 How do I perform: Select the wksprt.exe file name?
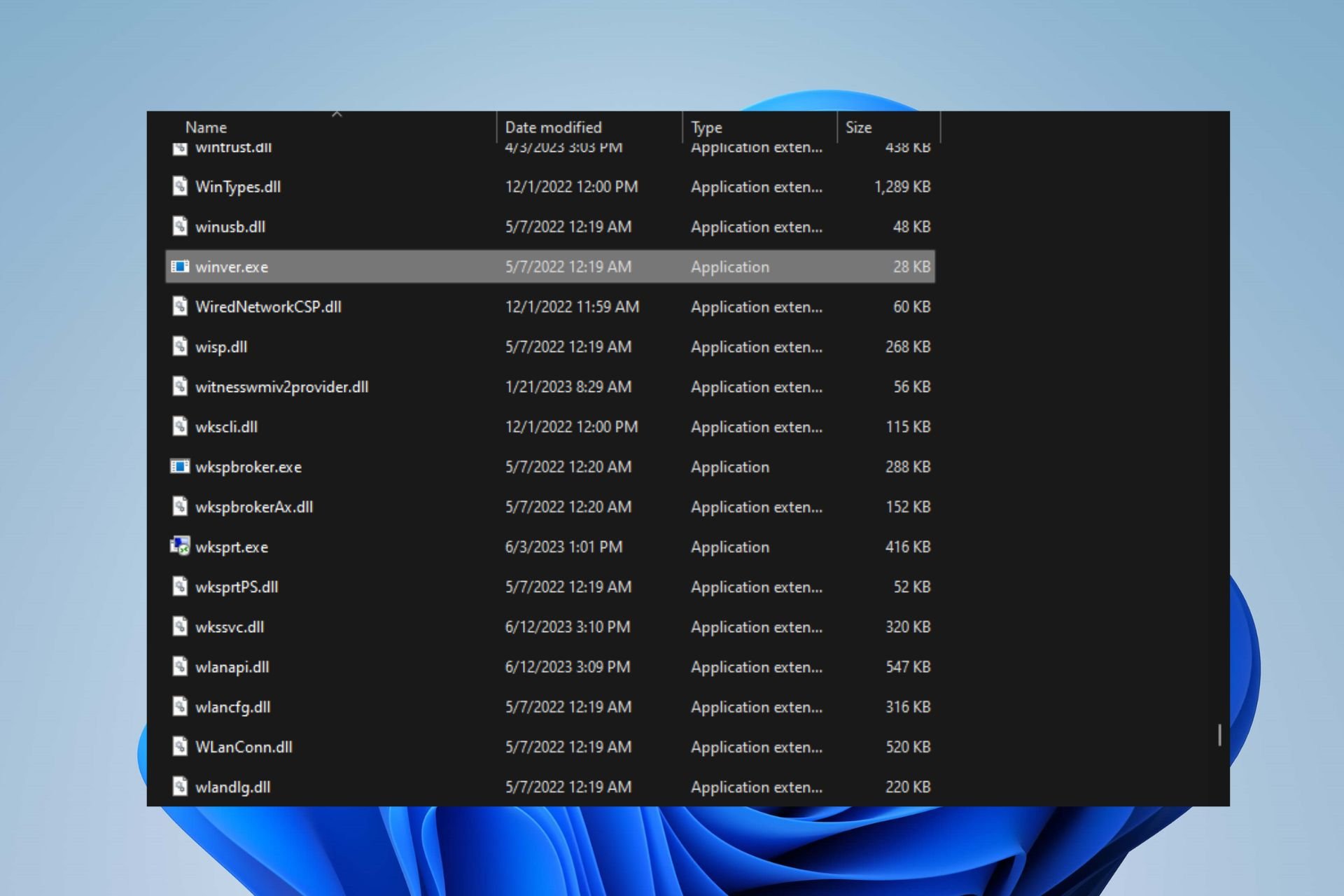point(232,547)
